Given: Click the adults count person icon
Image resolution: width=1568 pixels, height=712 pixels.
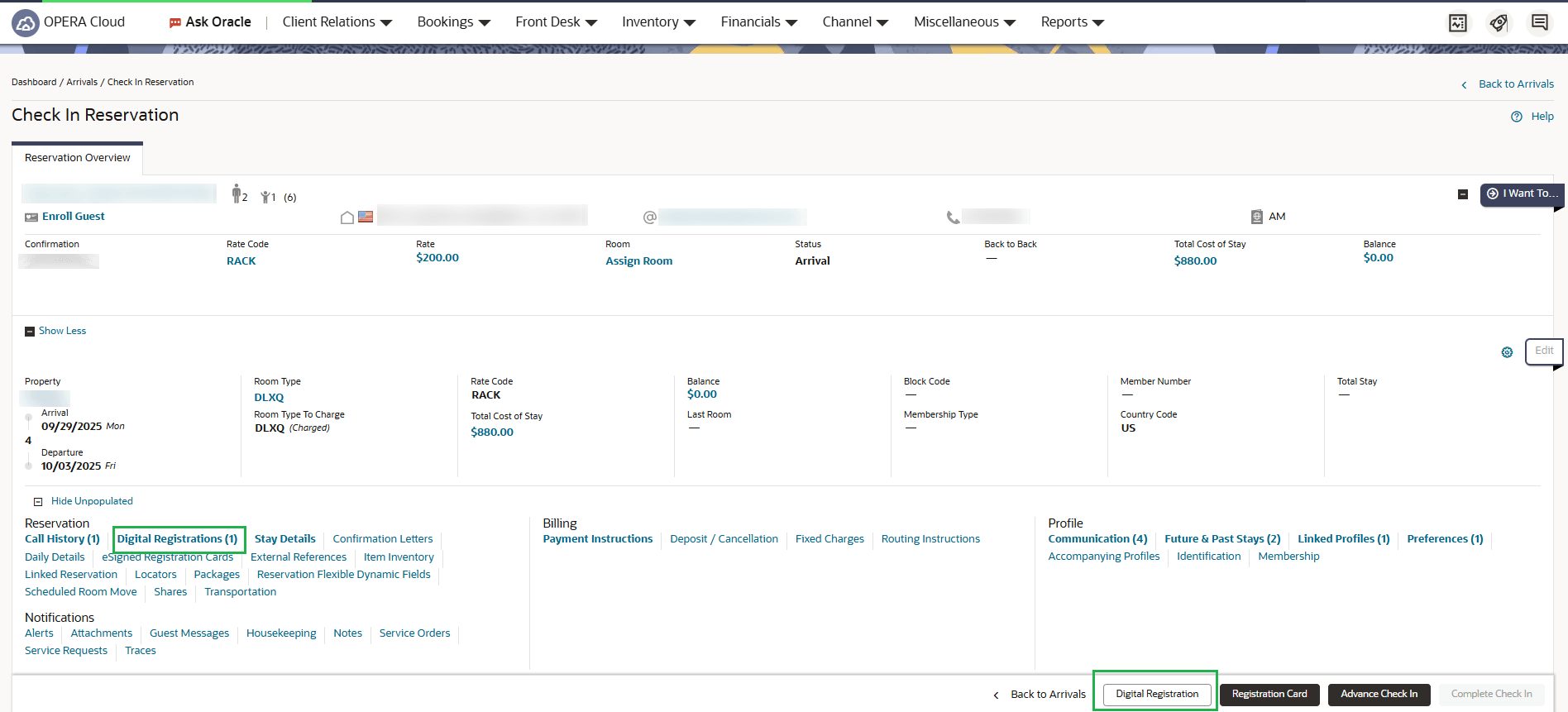Looking at the screenshot, I should pos(237,194).
